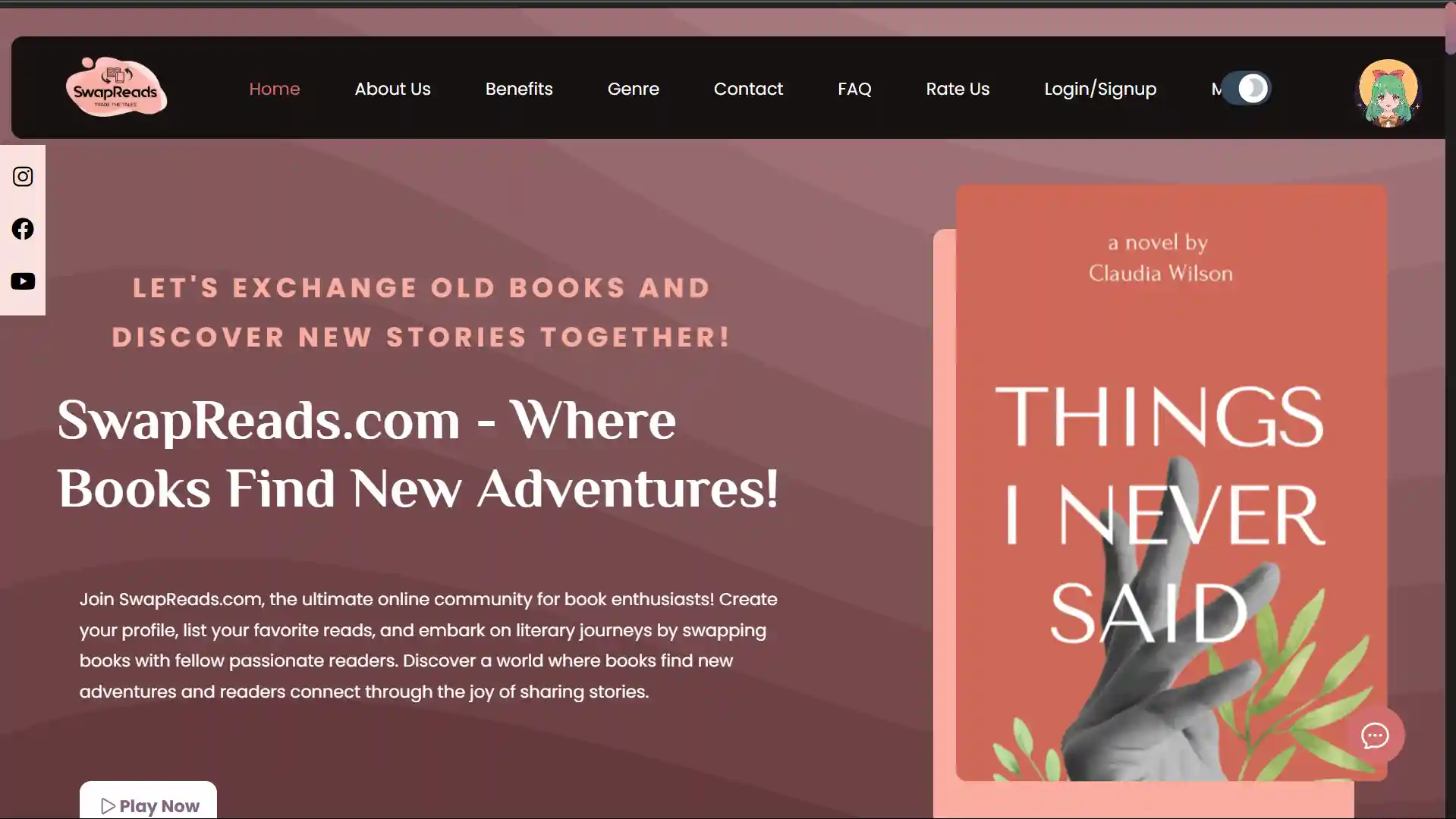Click the SwapReads.com main headline
This screenshot has height=819, width=1456.
click(x=418, y=454)
